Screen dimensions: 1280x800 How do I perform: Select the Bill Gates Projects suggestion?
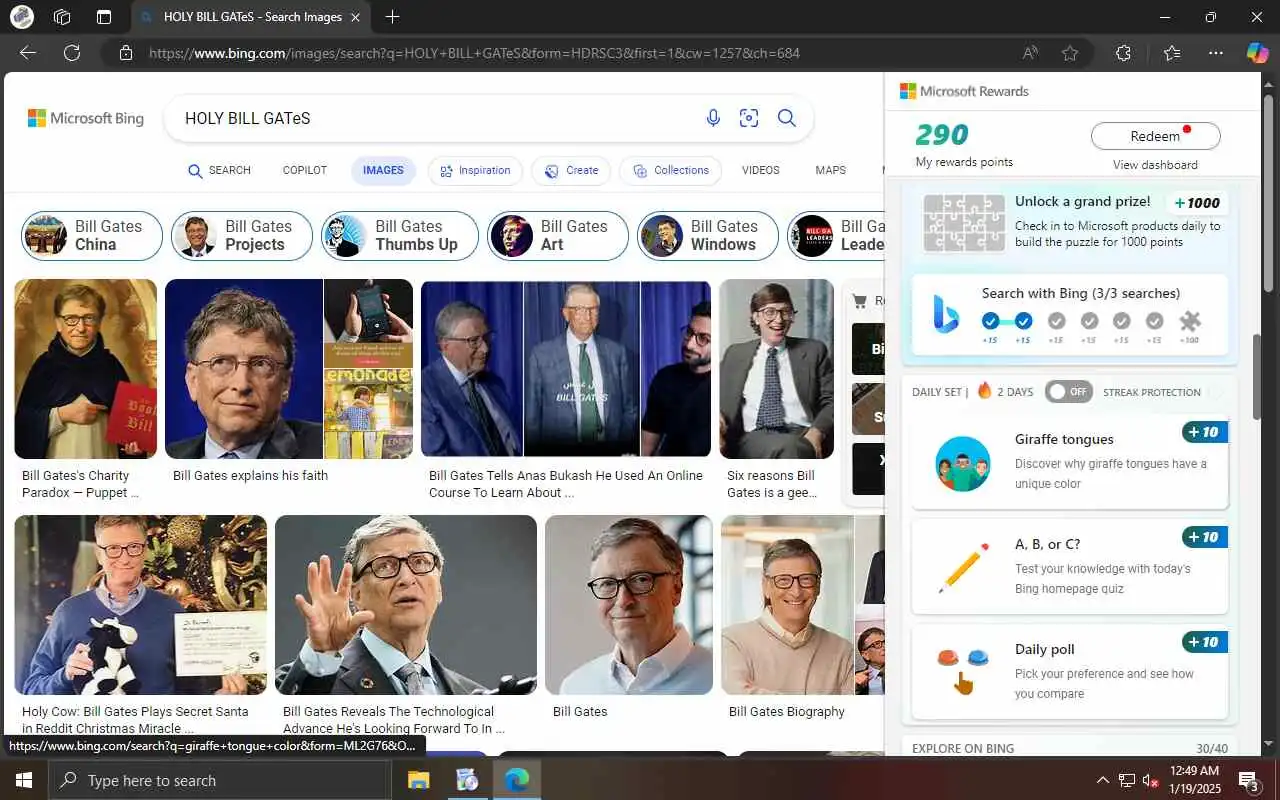click(242, 235)
